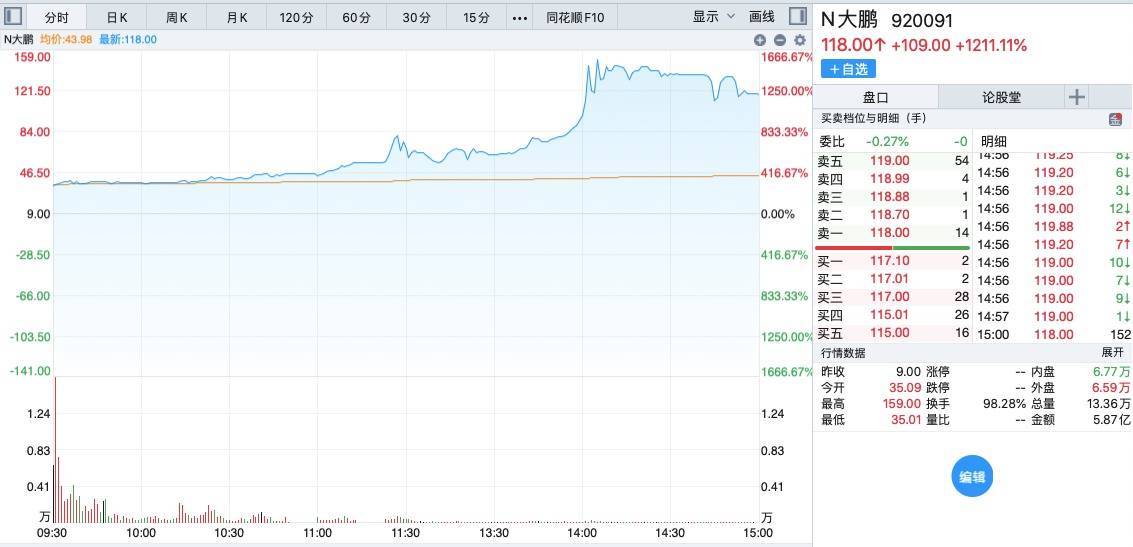Click the 卖一 ask price row 118.00
Viewport: 1133px width, 547px height.
pos(892,233)
